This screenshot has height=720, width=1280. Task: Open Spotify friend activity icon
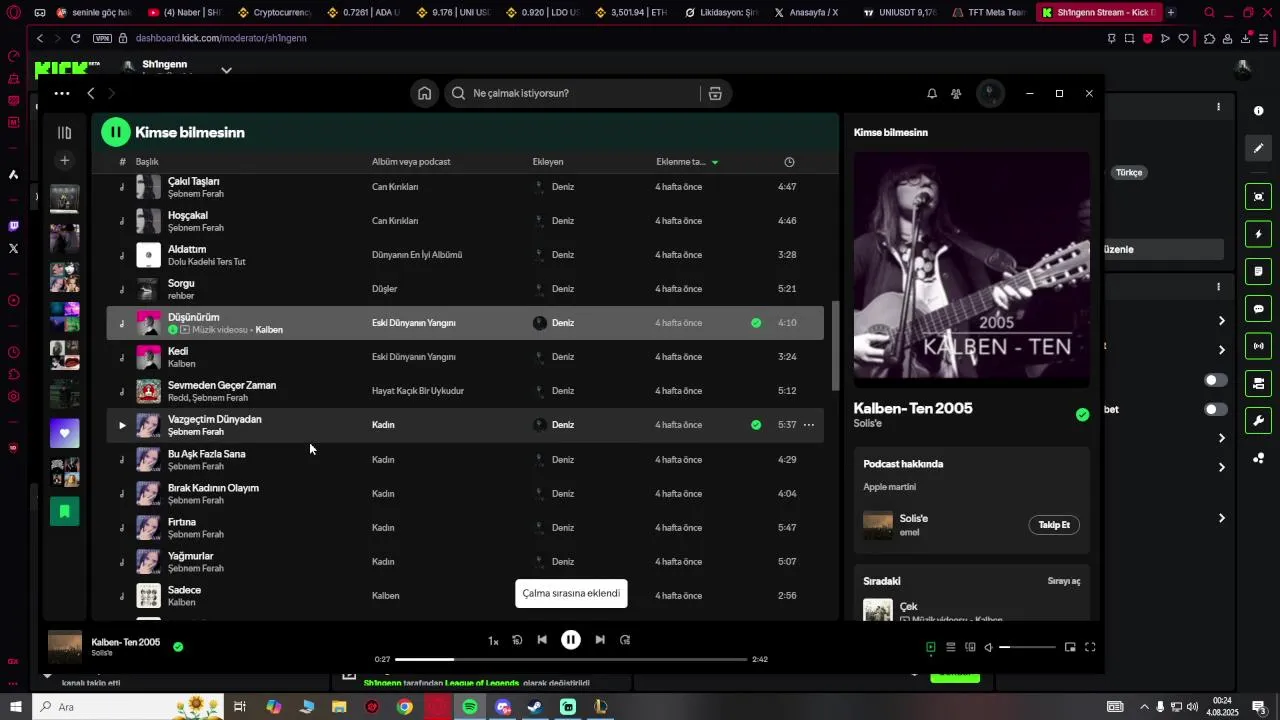(956, 93)
